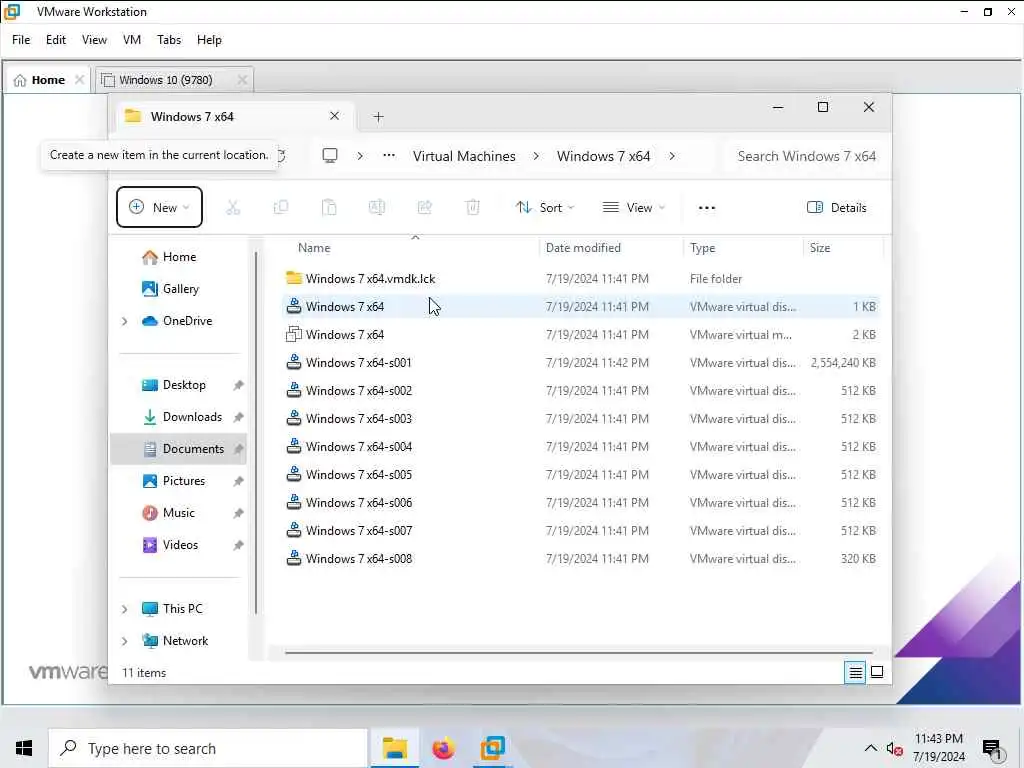
Task: Open the Windows Start menu
Action: click(24, 748)
